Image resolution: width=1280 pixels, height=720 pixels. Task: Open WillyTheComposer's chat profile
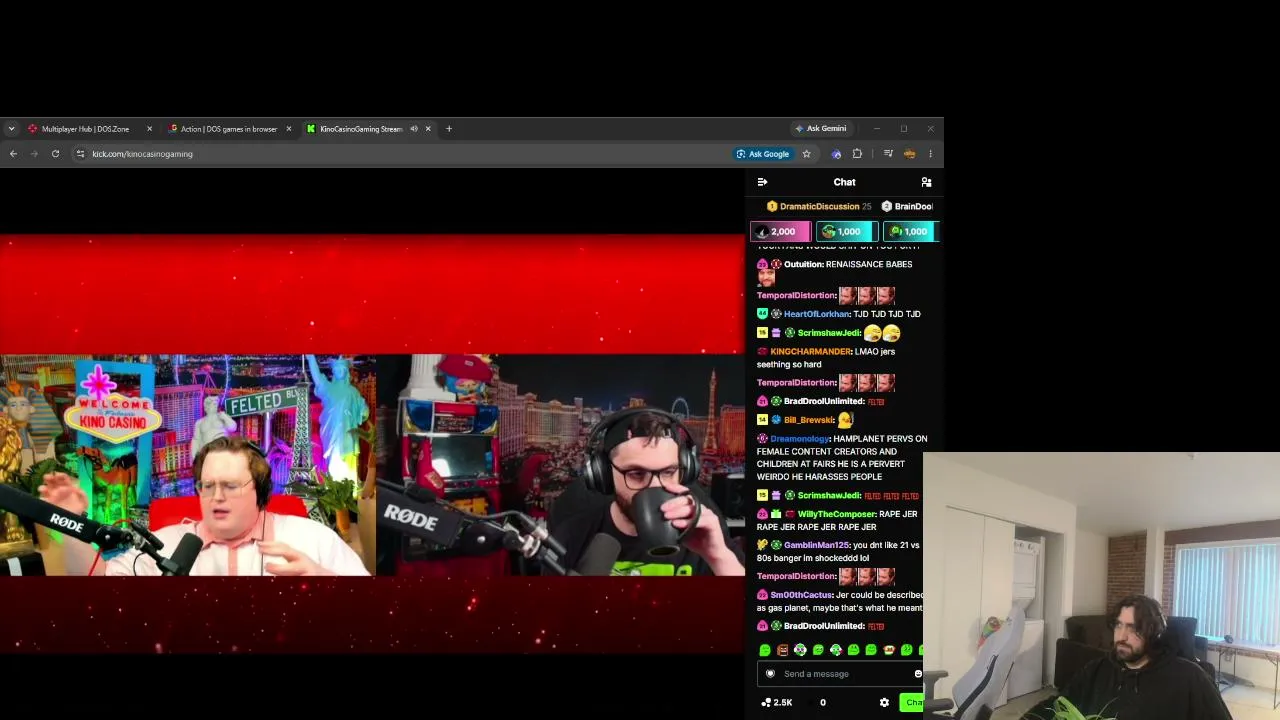click(x=837, y=514)
